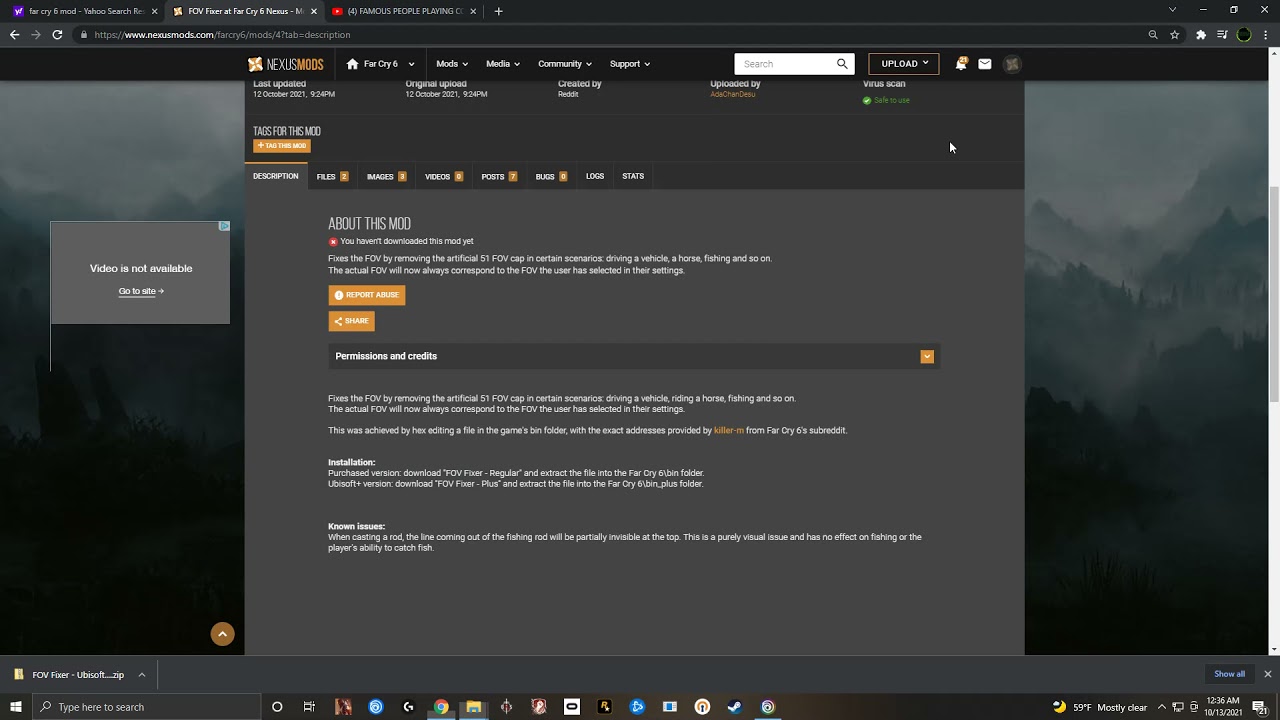The image size is (1280, 720).
Task: Click the padlock site info icon
Action: pyautogui.click(x=84, y=34)
